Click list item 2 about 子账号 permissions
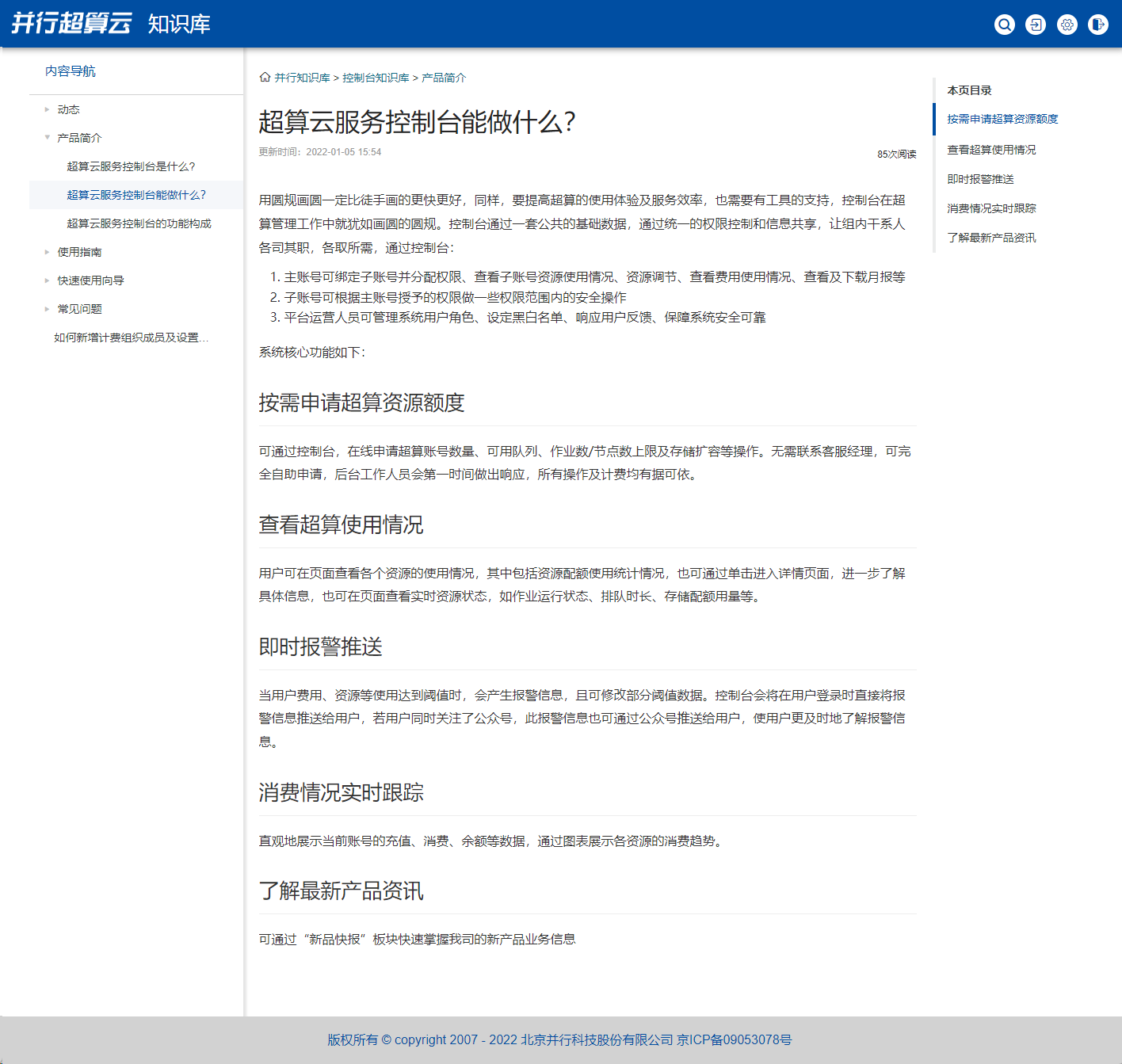Viewport: 1122px width, 1064px height. (455, 297)
